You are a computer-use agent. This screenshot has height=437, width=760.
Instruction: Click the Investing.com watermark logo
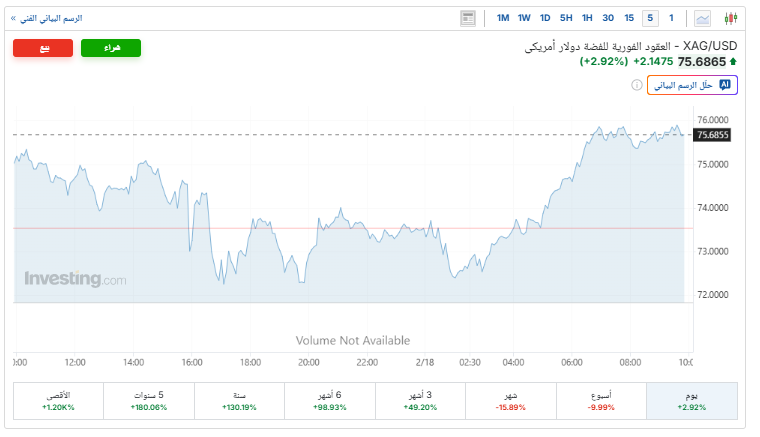(76, 280)
